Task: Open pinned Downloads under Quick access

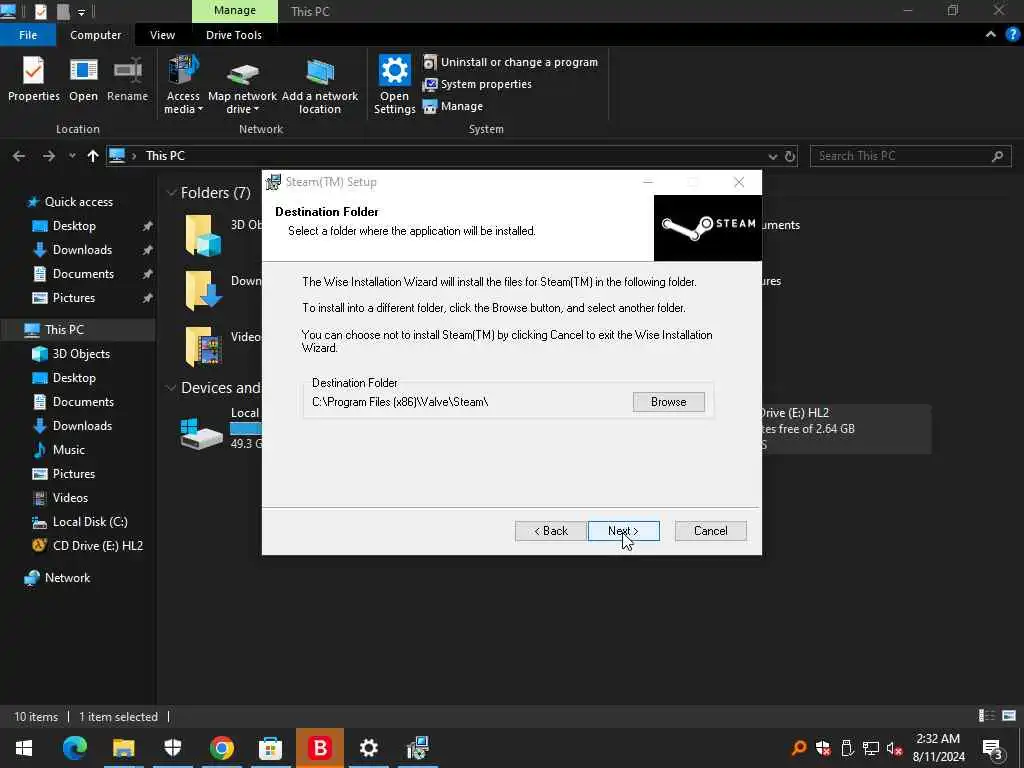Action: (x=82, y=250)
